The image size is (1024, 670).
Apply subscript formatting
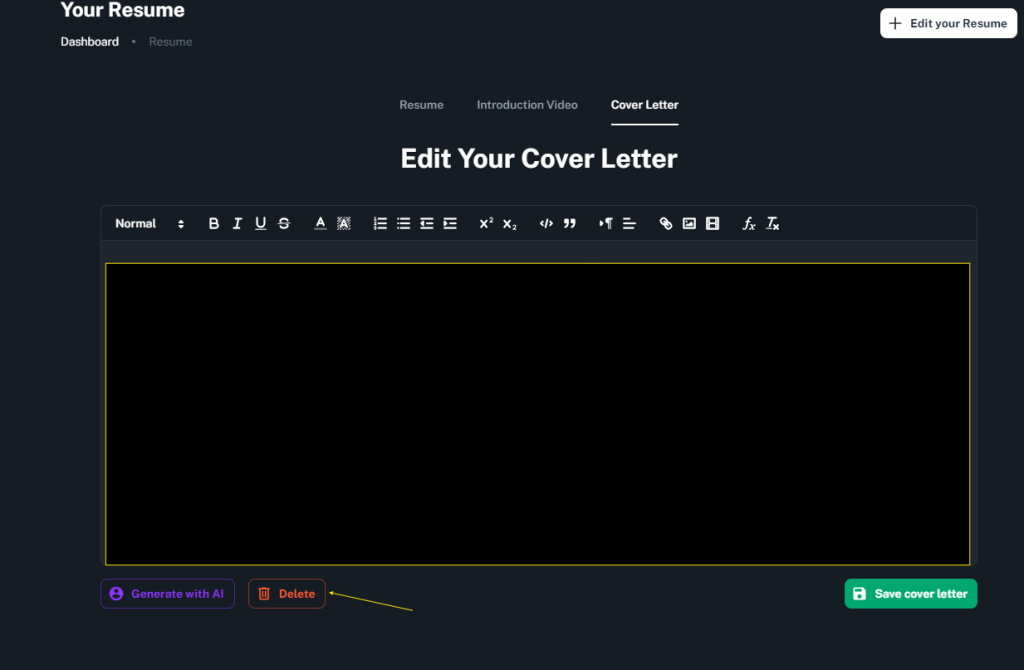pos(509,223)
